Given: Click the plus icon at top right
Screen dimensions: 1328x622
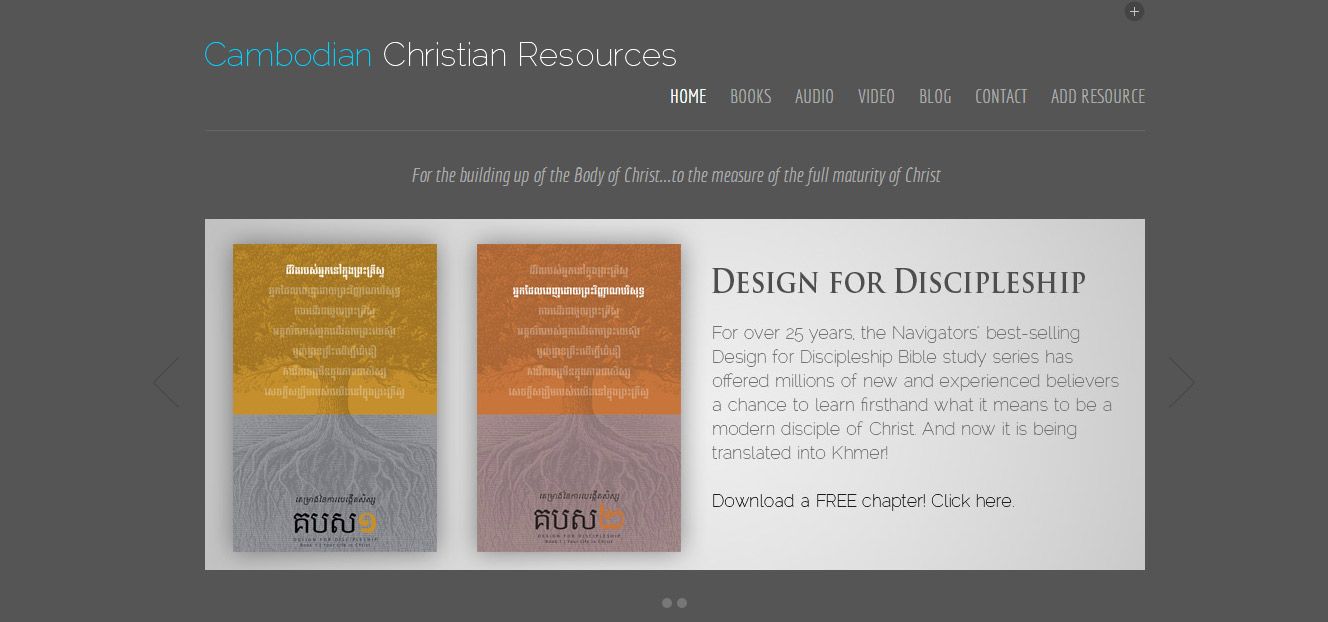Looking at the screenshot, I should [x=1134, y=12].
